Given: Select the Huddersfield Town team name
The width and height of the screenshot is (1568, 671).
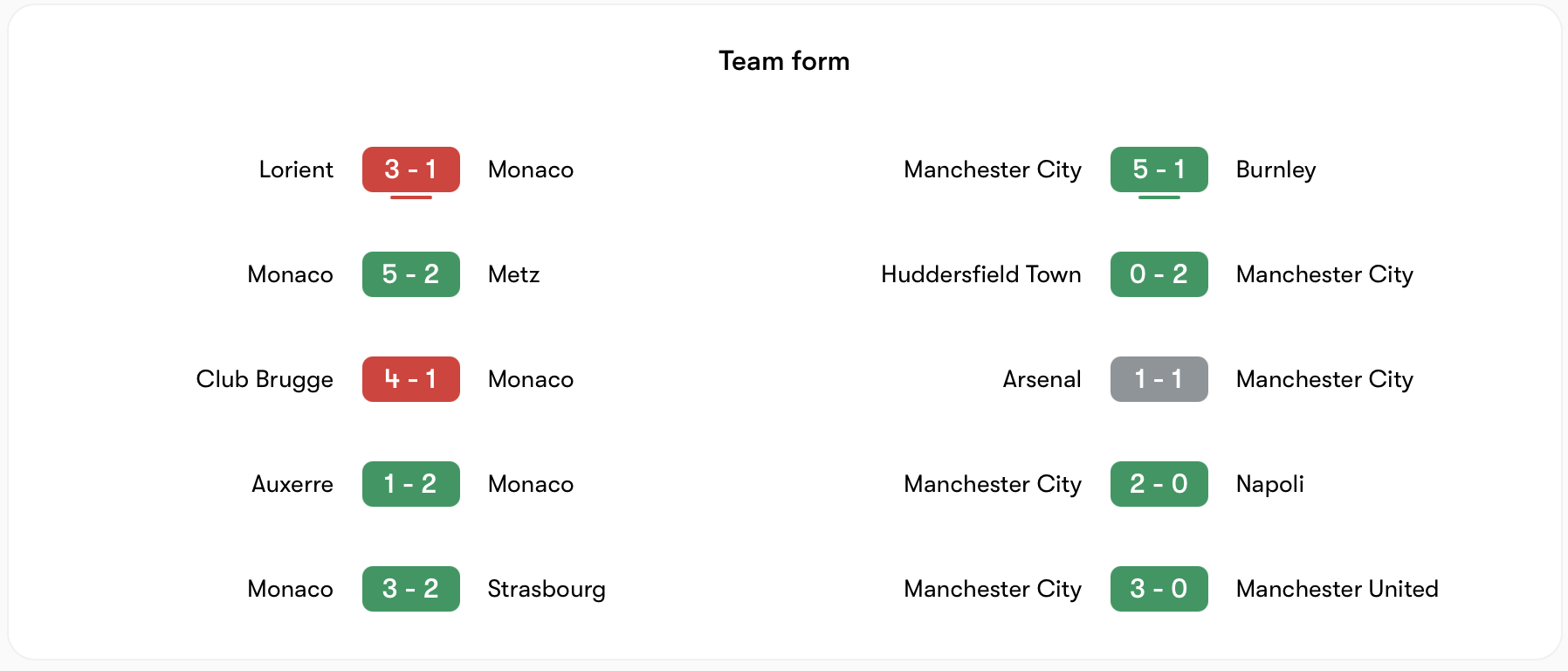Looking at the screenshot, I should tap(980, 274).
